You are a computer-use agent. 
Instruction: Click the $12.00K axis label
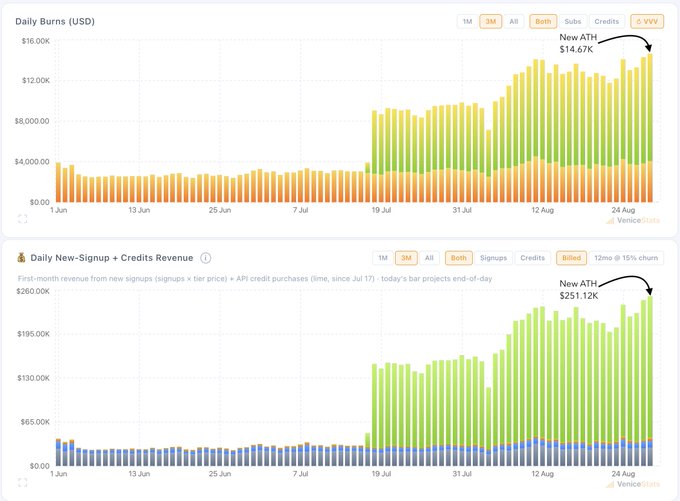click(36, 80)
